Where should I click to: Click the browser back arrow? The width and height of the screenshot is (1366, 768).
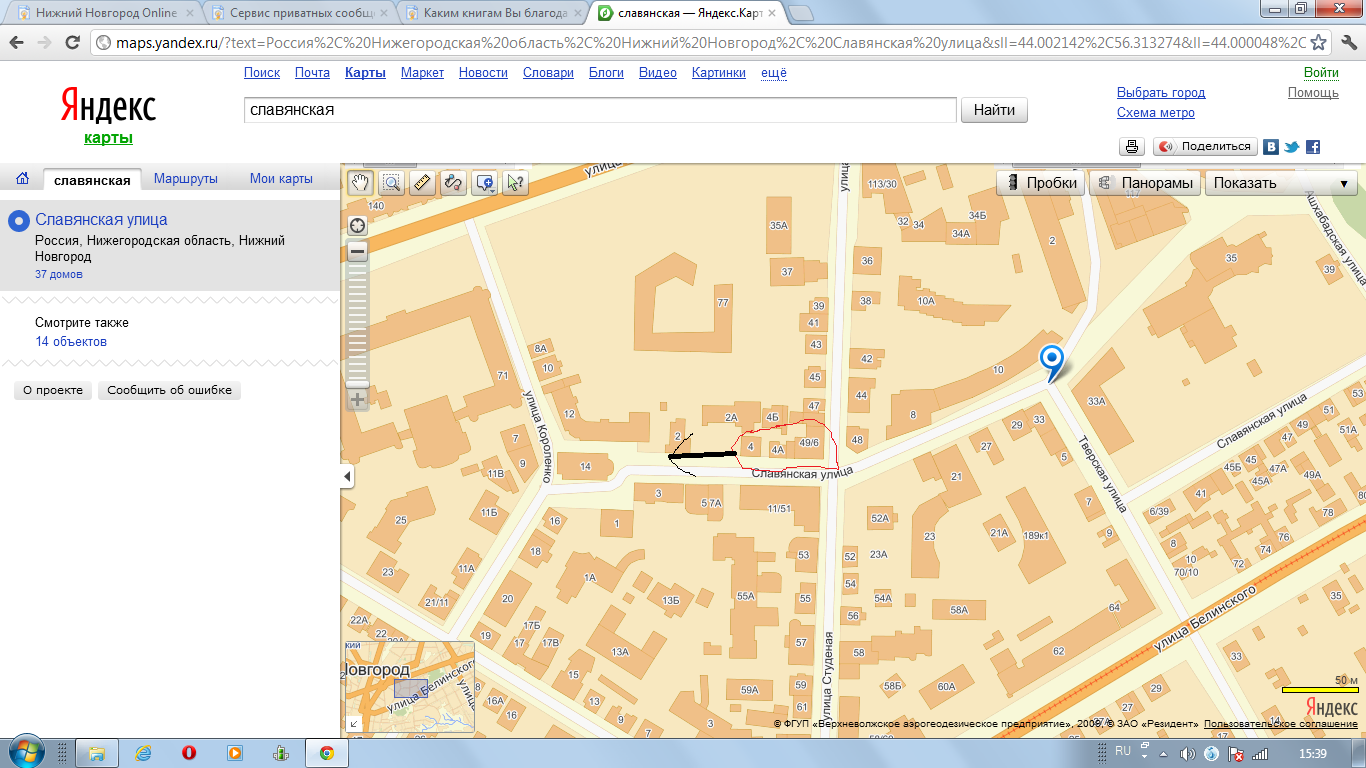click(17, 43)
